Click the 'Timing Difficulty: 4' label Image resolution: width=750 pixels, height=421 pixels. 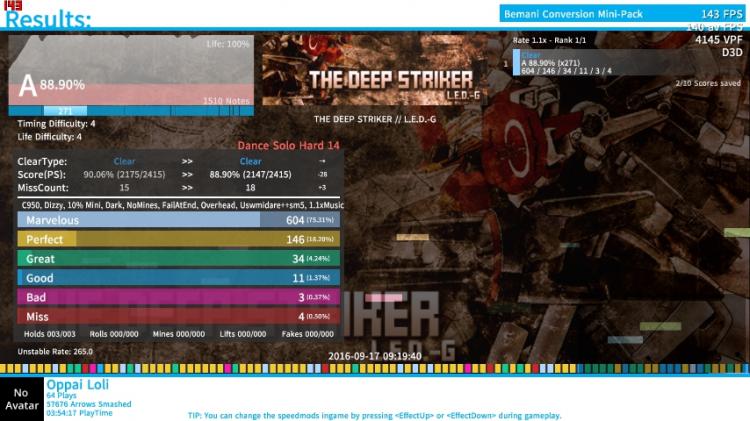(x=56, y=123)
